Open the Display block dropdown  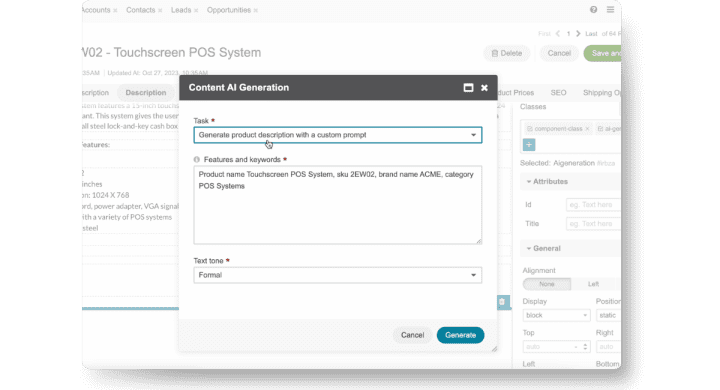(556, 315)
